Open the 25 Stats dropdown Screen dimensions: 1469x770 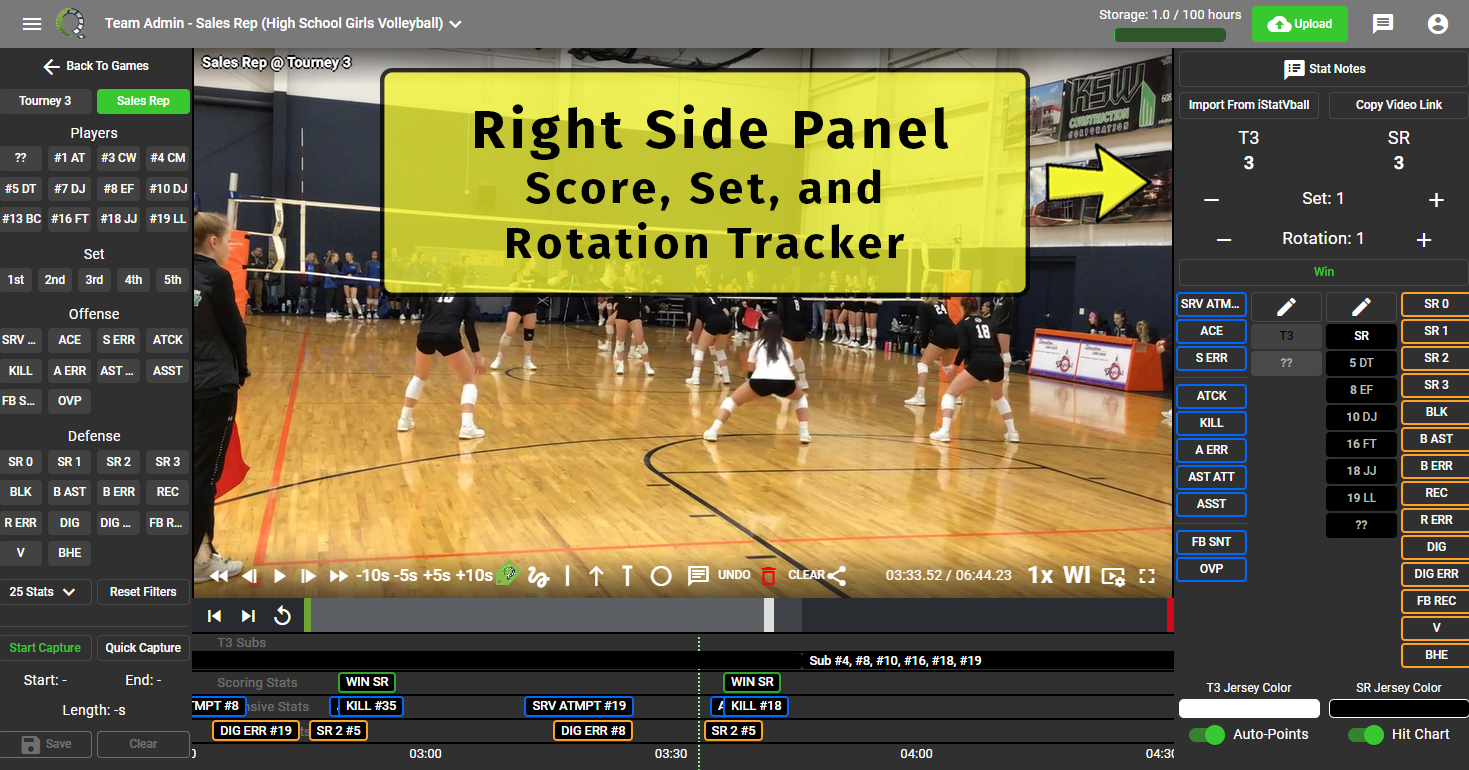[46, 592]
